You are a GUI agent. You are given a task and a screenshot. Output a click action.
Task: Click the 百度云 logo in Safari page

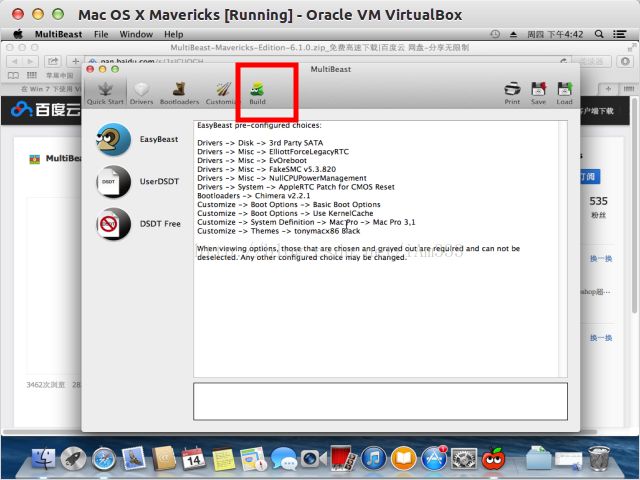coord(46,109)
